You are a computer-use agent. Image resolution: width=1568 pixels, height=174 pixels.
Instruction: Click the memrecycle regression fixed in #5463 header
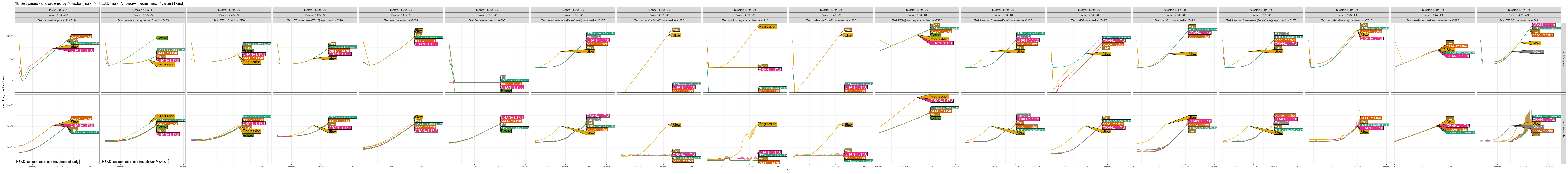(144, 20)
